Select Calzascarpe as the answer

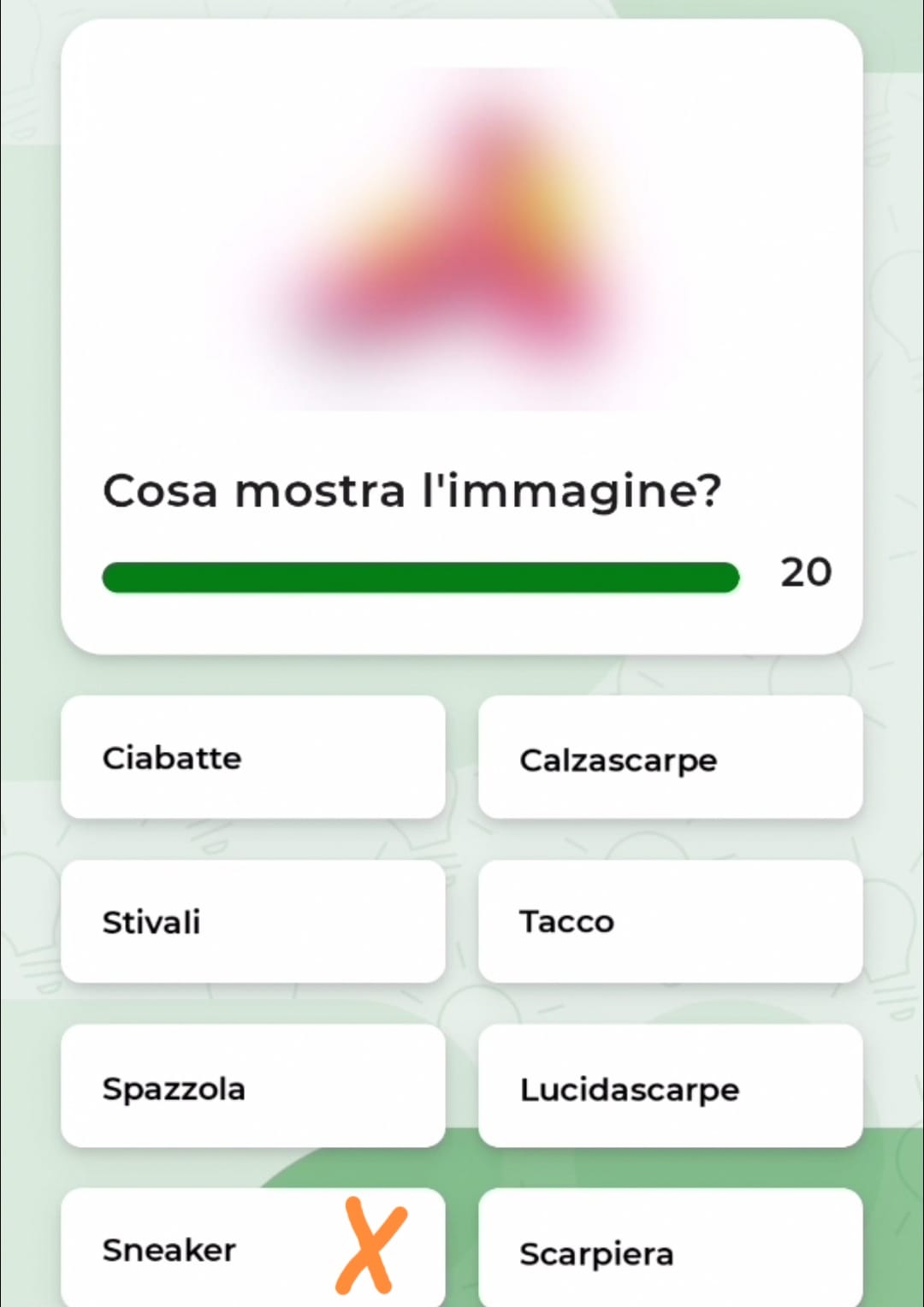670,758
